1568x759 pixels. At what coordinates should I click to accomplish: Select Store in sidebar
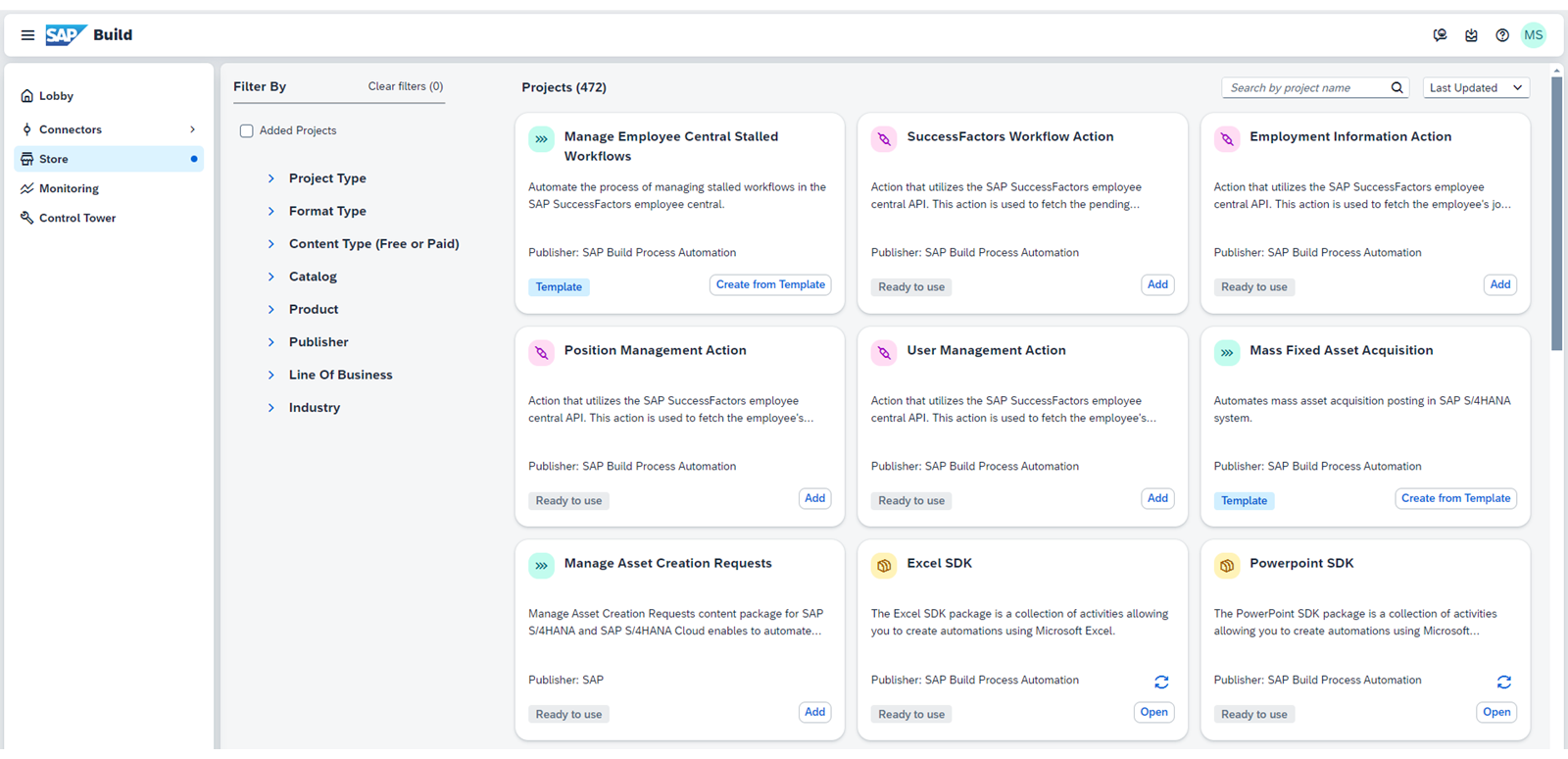(x=109, y=159)
